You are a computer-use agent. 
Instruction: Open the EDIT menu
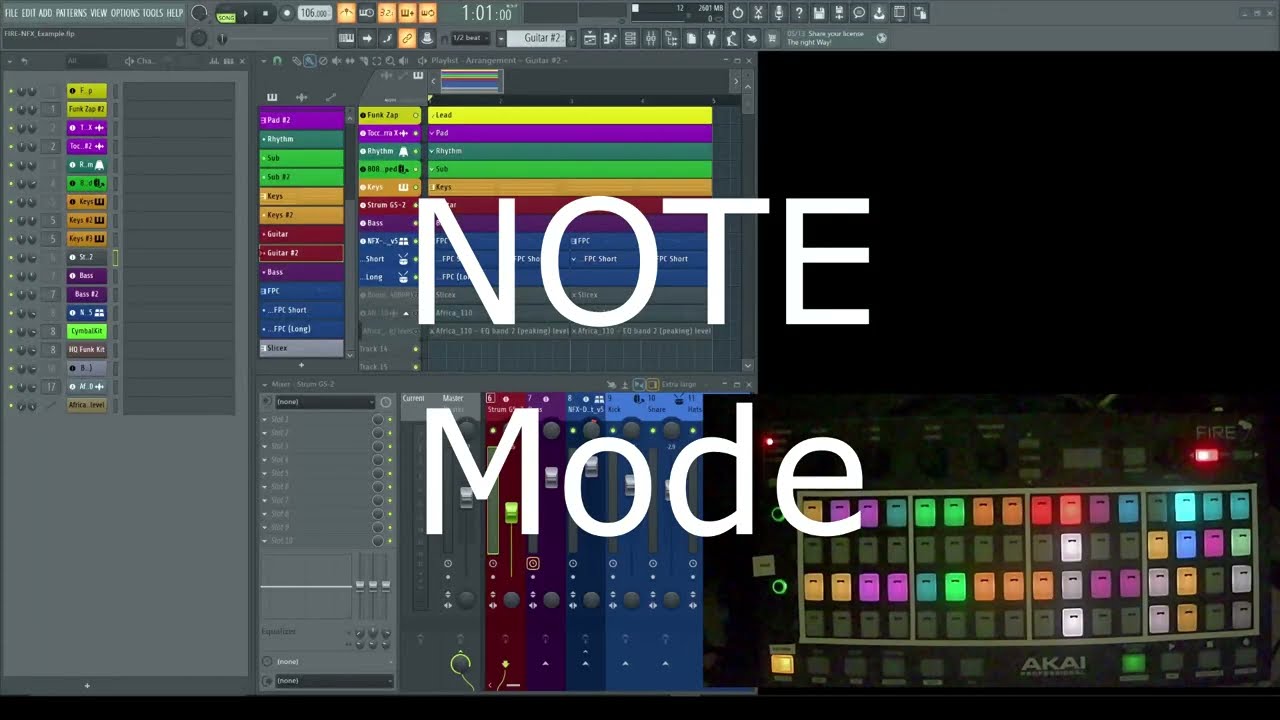(29, 13)
